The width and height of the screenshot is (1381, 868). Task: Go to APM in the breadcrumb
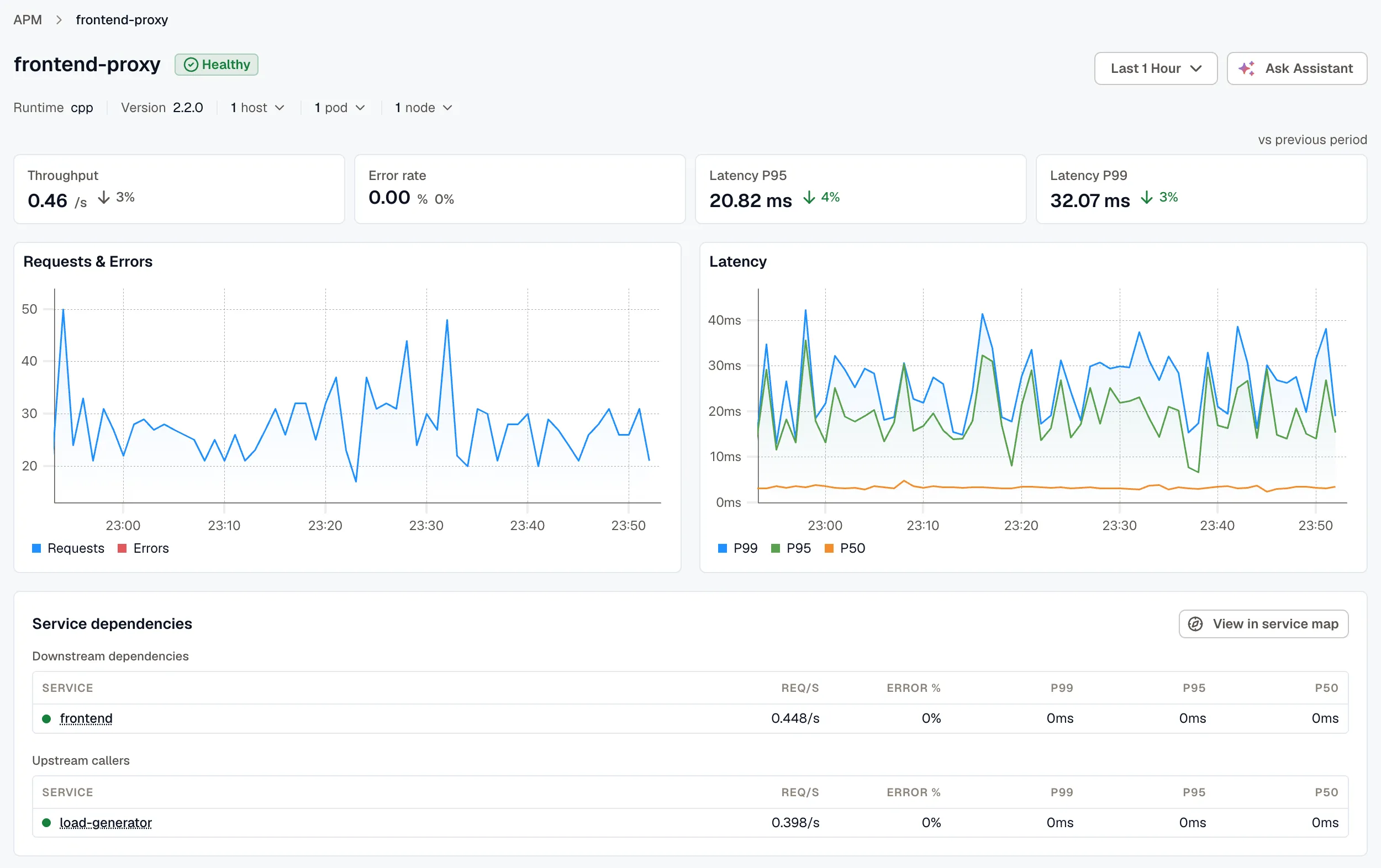click(28, 20)
